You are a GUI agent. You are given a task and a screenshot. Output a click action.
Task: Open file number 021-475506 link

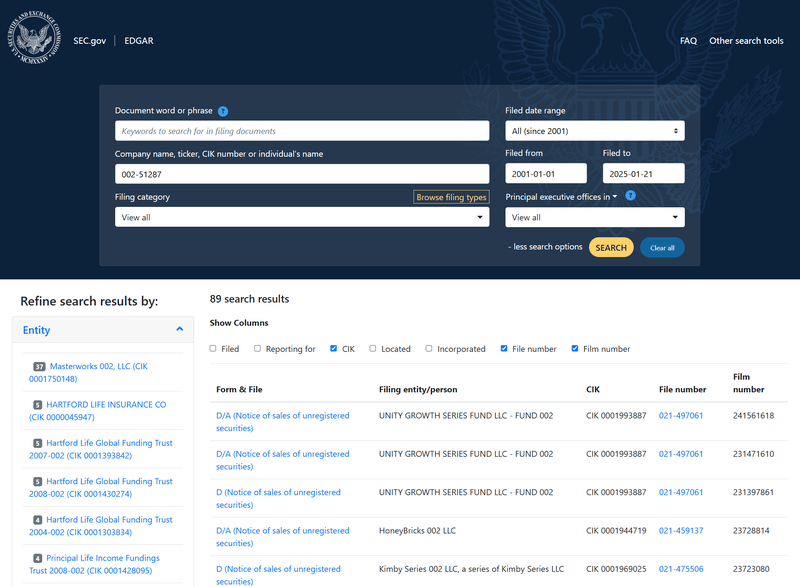[x=681, y=569]
